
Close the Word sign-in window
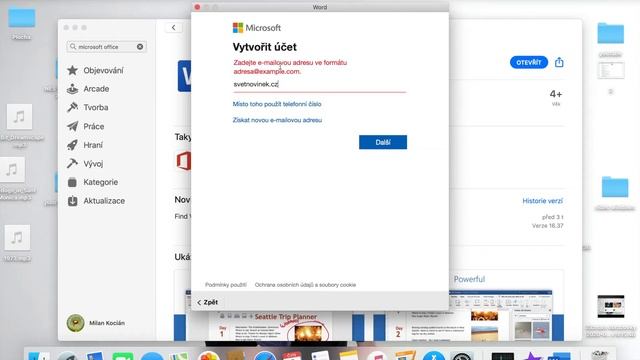(198, 7)
